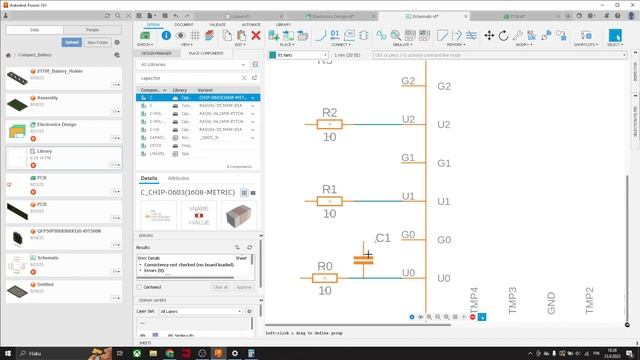Click the Copy icon in Edit group
This screenshot has height=360, width=640.
click(x=227, y=36)
